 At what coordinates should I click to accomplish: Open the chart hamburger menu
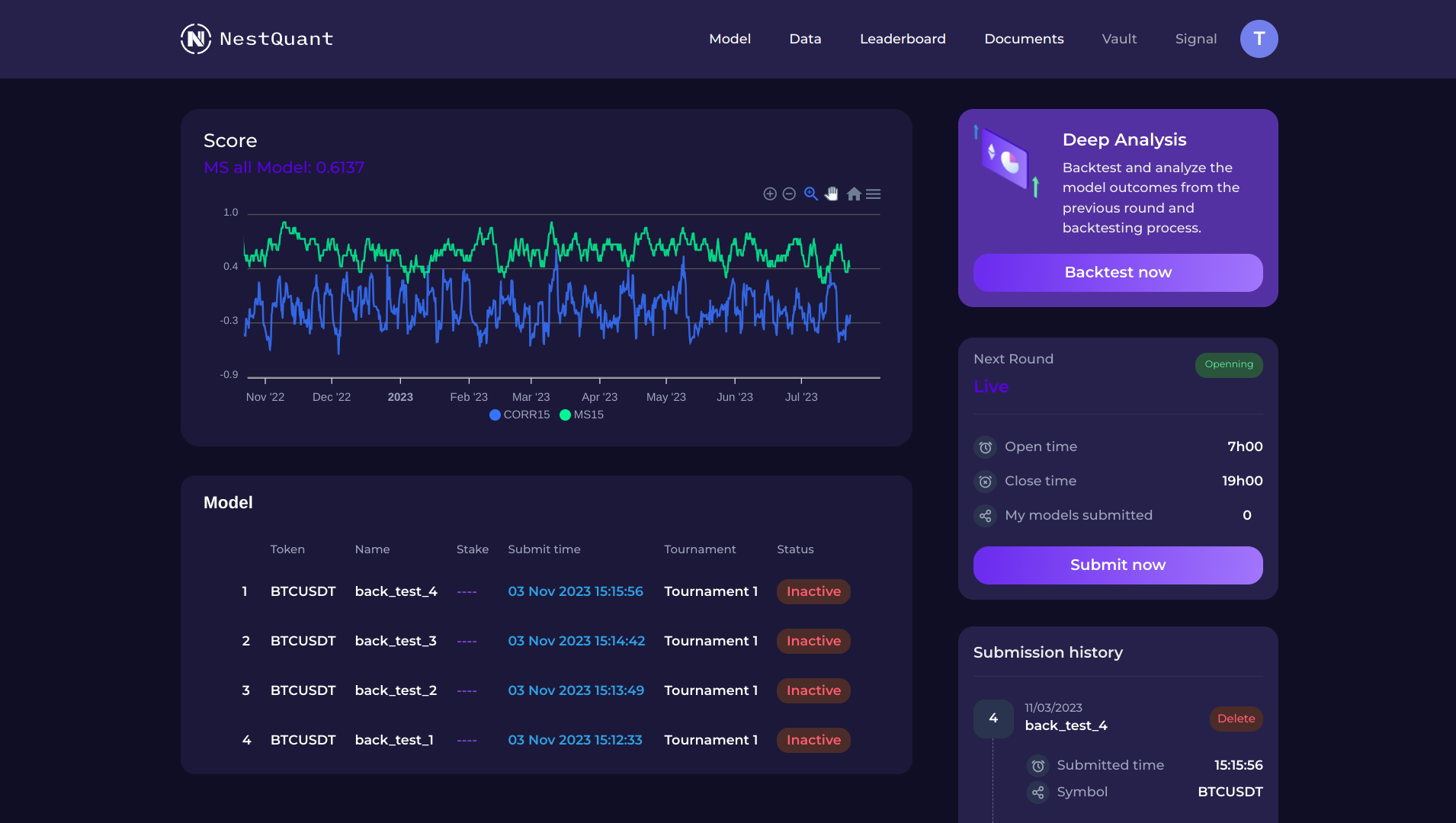(874, 194)
